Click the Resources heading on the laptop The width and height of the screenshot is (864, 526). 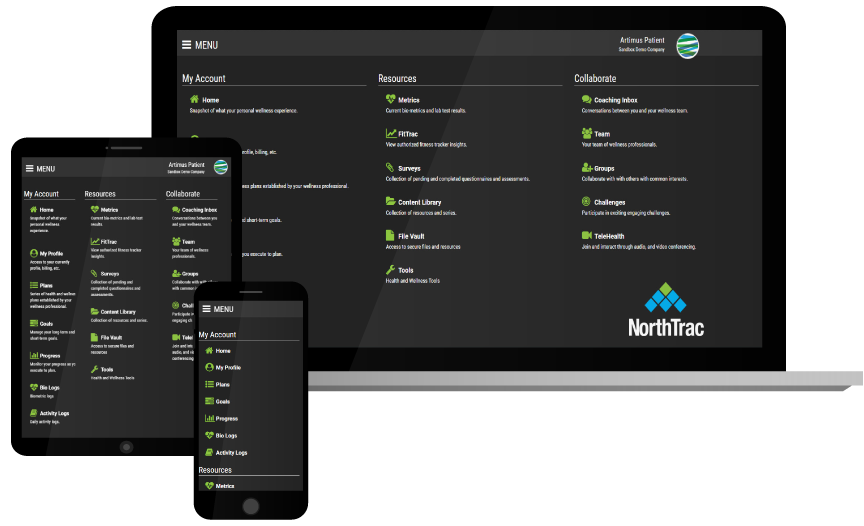397,78
